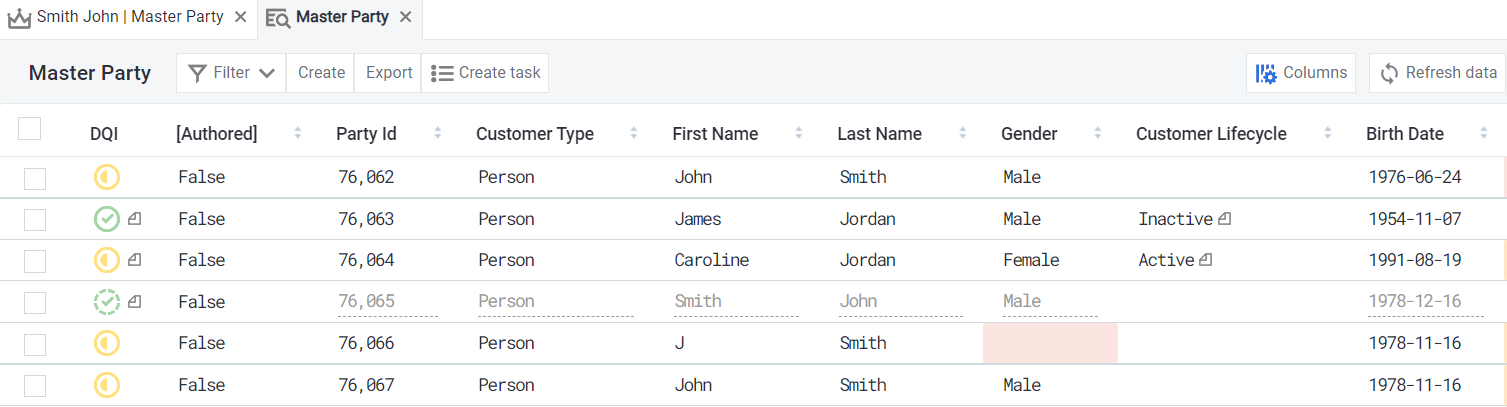Open the Columns settings
The width and height of the screenshot is (1507, 407).
point(1301,73)
